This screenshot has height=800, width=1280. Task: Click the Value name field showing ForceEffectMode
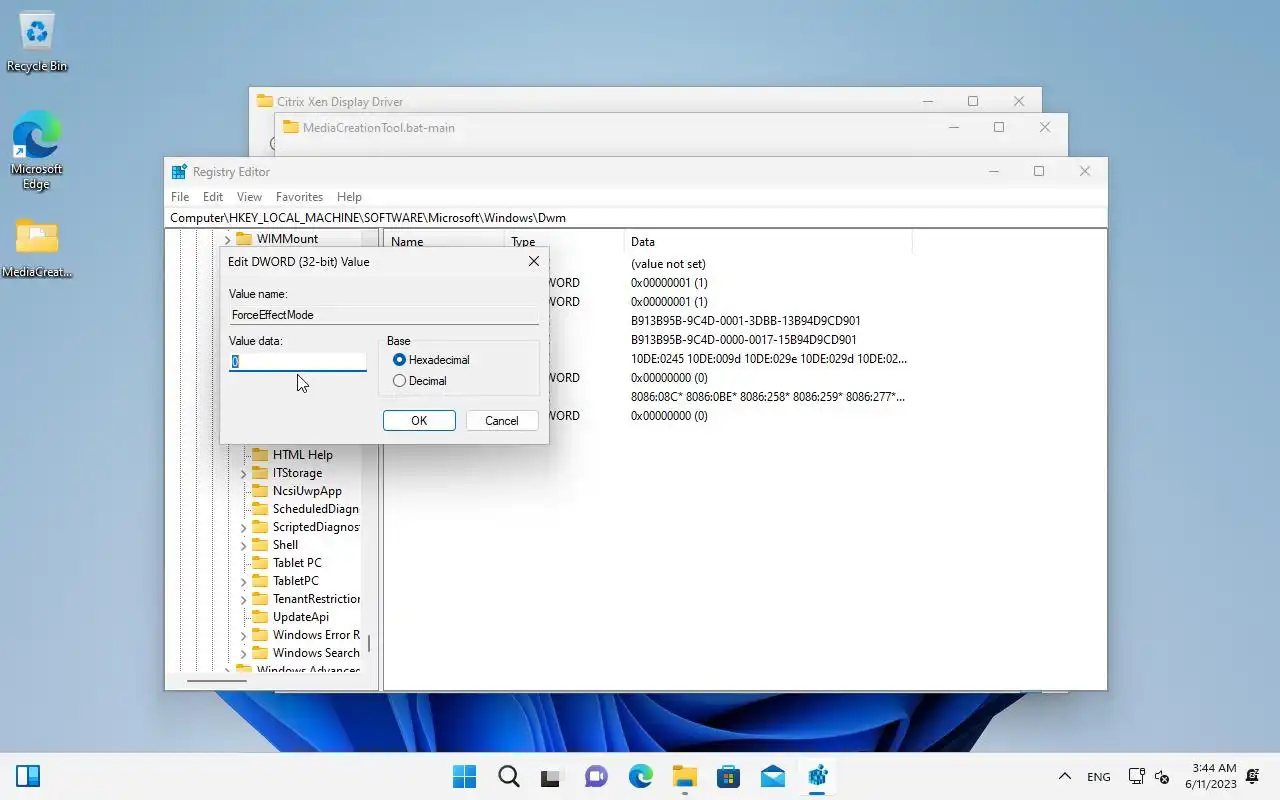point(384,315)
